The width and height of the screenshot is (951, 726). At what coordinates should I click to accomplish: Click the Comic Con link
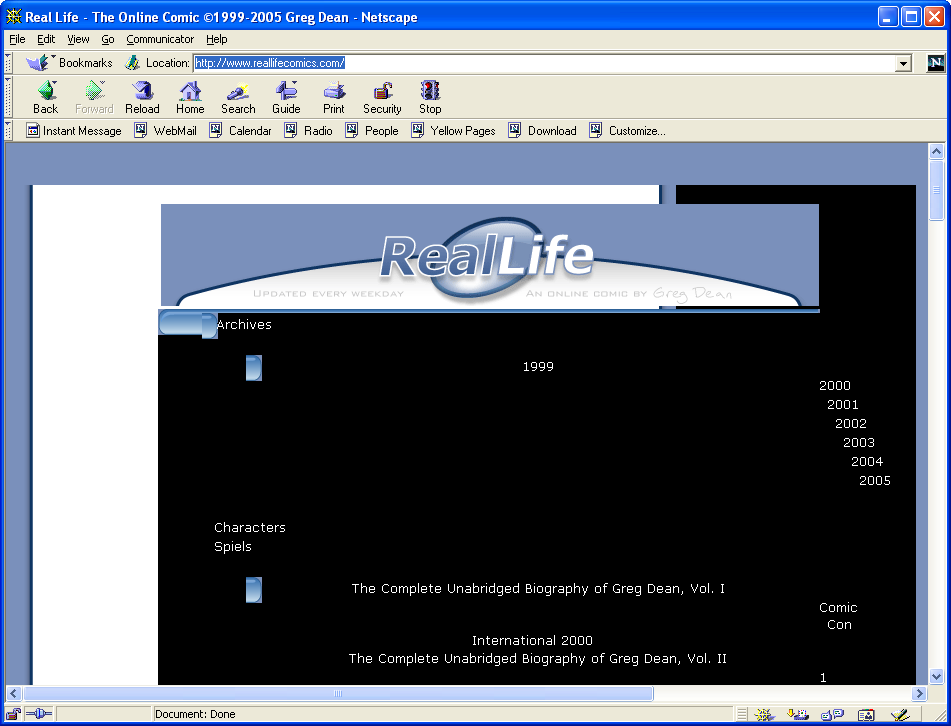click(x=838, y=616)
